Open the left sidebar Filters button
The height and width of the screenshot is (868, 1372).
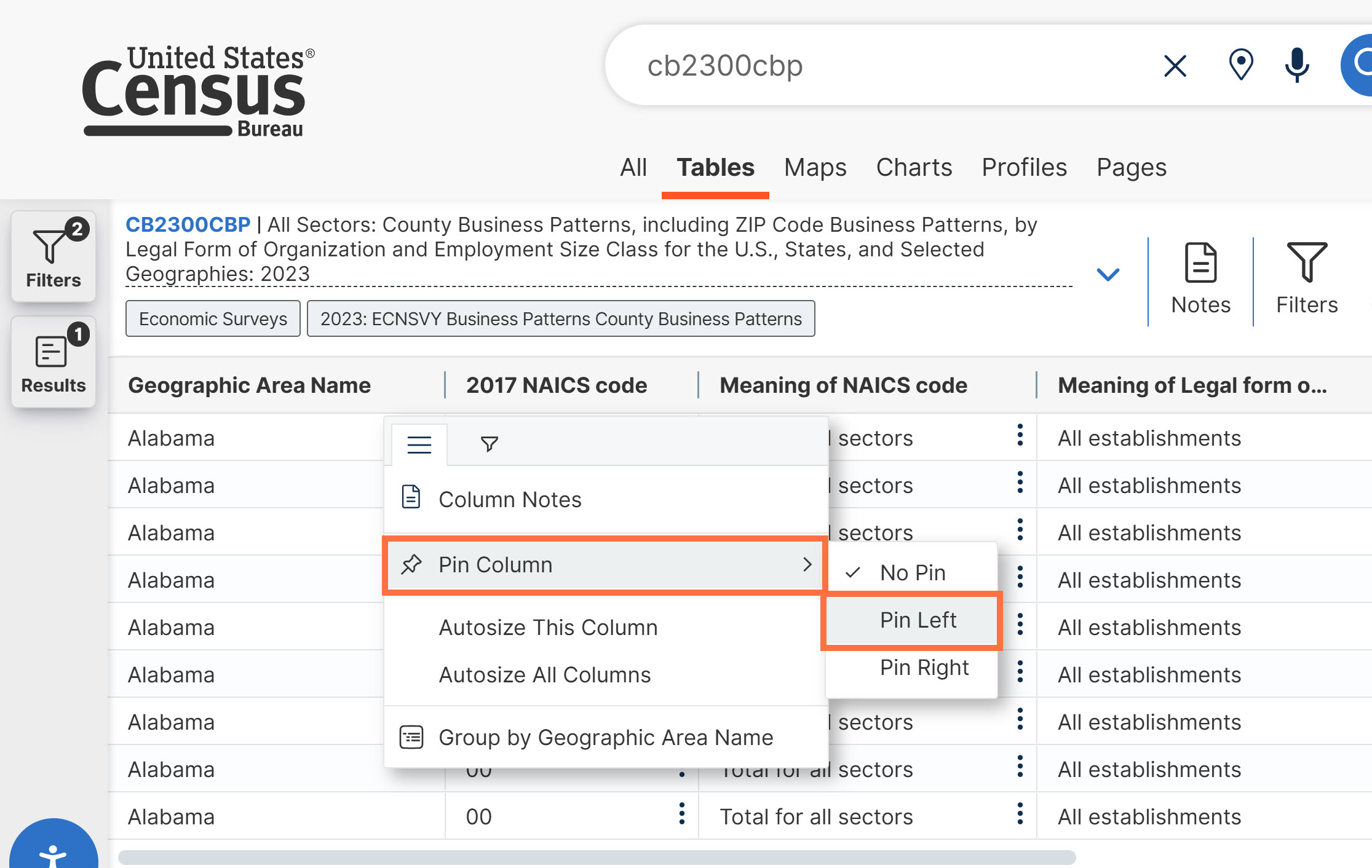click(x=54, y=257)
